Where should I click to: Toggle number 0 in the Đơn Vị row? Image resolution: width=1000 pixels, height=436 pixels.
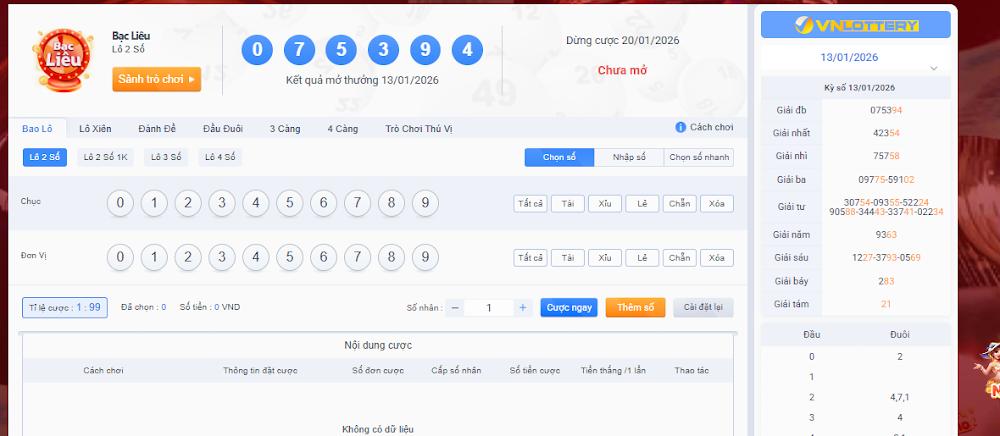pos(120,258)
